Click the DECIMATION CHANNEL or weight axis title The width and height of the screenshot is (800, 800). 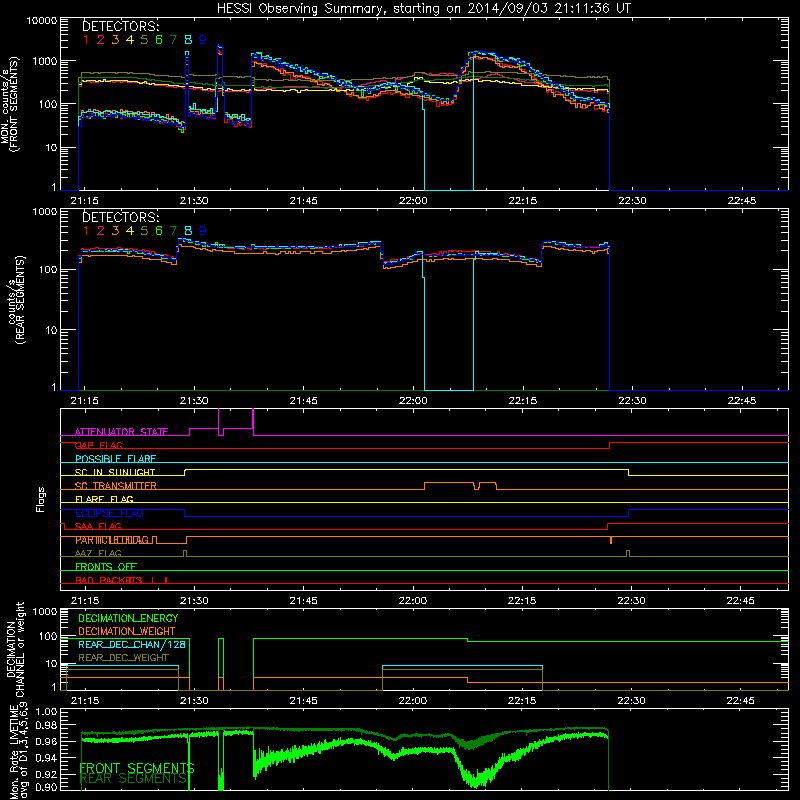(15, 649)
